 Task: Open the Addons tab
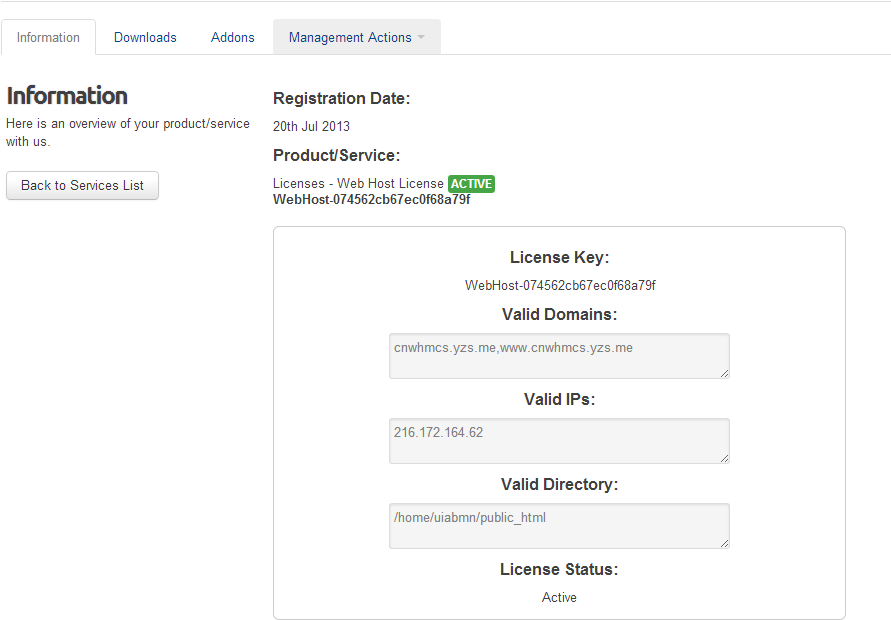click(x=232, y=38)
